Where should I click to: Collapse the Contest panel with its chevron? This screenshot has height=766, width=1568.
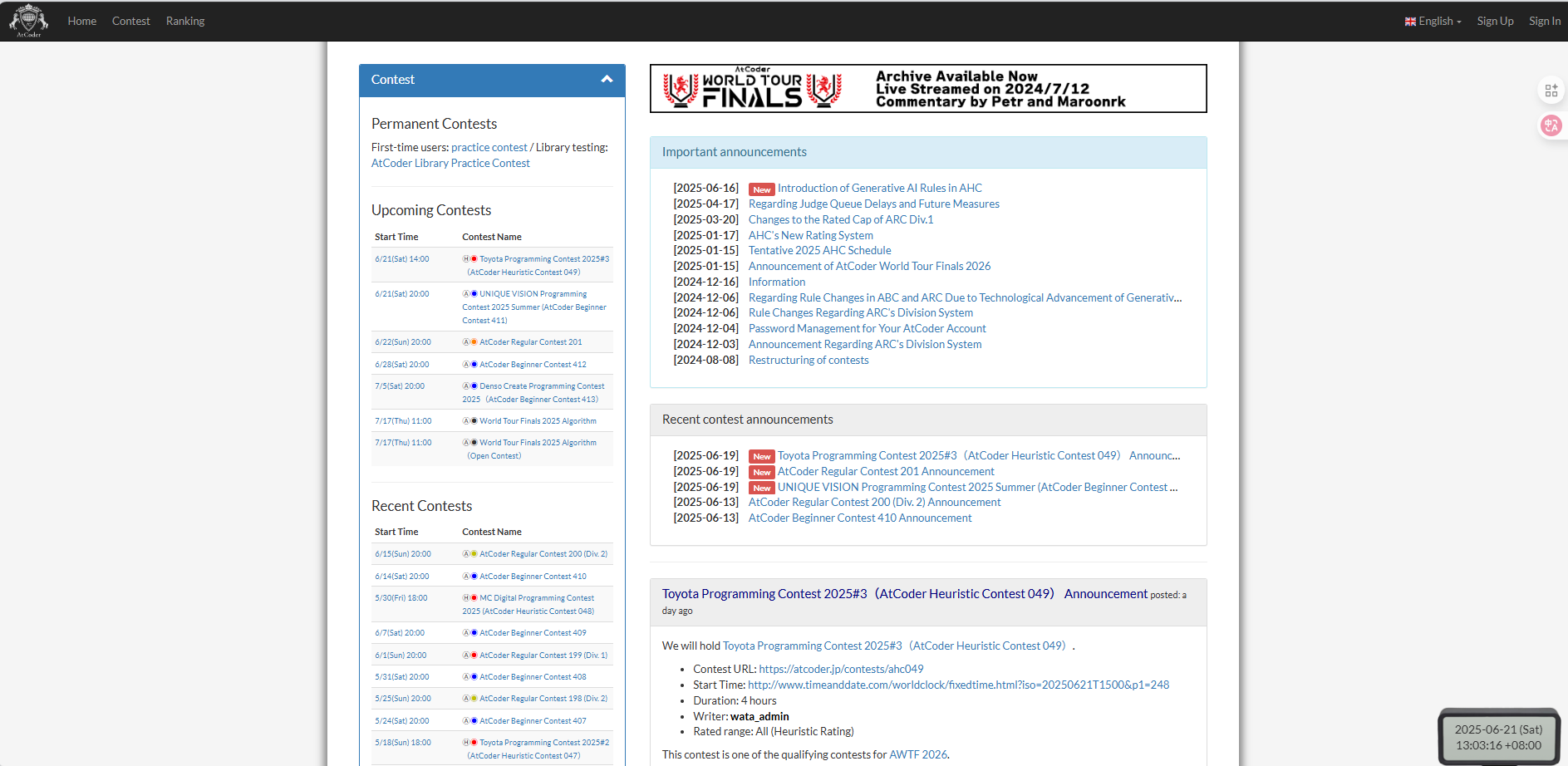point(607,80)
